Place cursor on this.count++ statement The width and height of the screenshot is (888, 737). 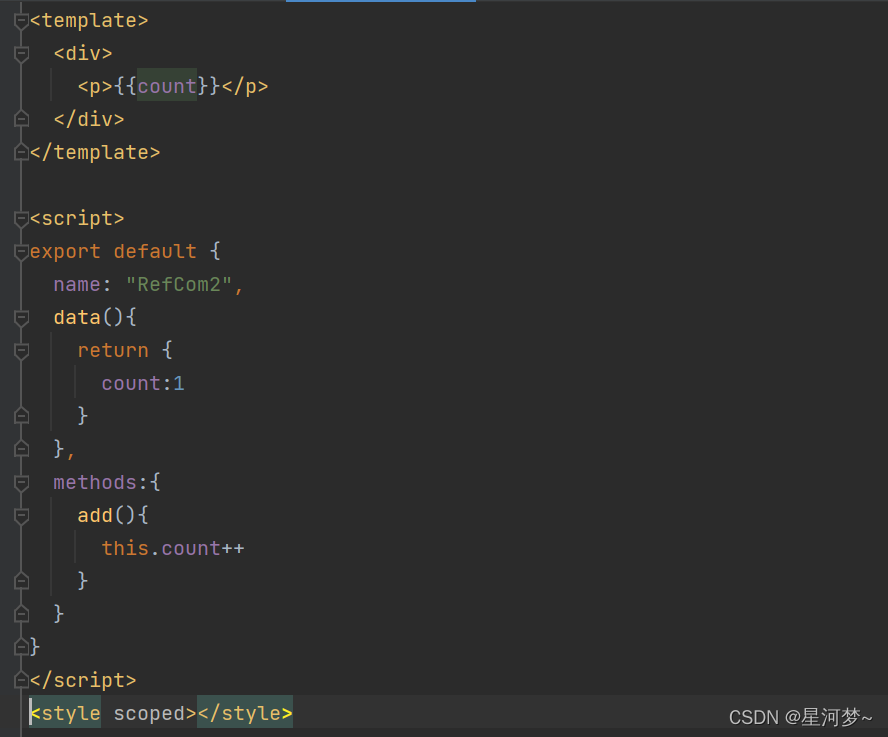[172, 549]
